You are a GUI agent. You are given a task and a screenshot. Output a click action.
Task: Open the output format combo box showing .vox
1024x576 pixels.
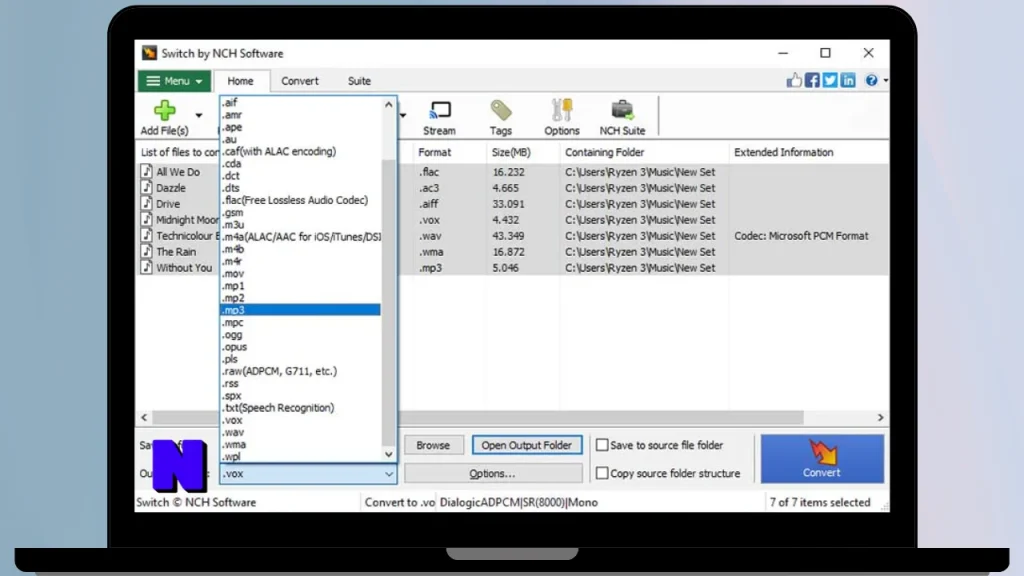(x=308, y=473)
